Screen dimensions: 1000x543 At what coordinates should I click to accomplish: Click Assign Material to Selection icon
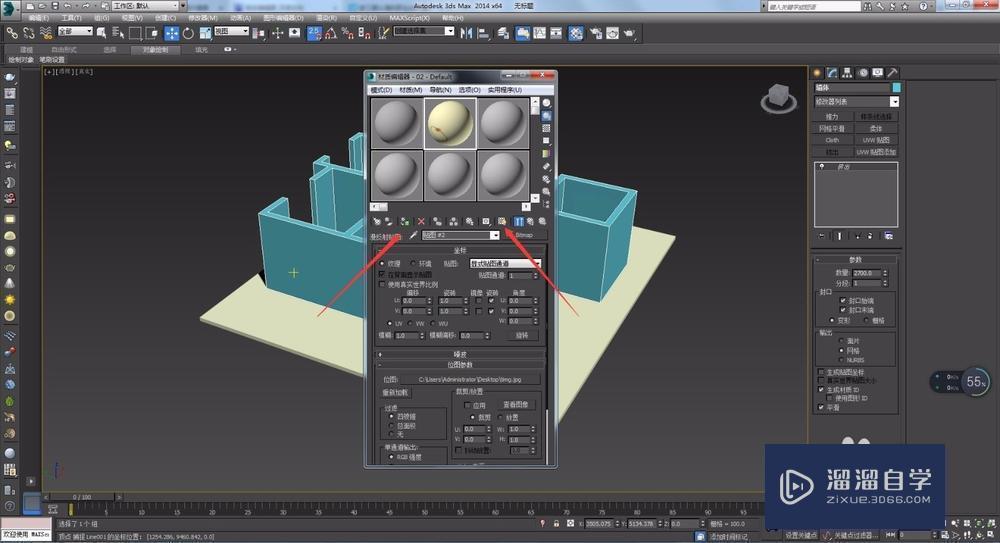[405, 221]
